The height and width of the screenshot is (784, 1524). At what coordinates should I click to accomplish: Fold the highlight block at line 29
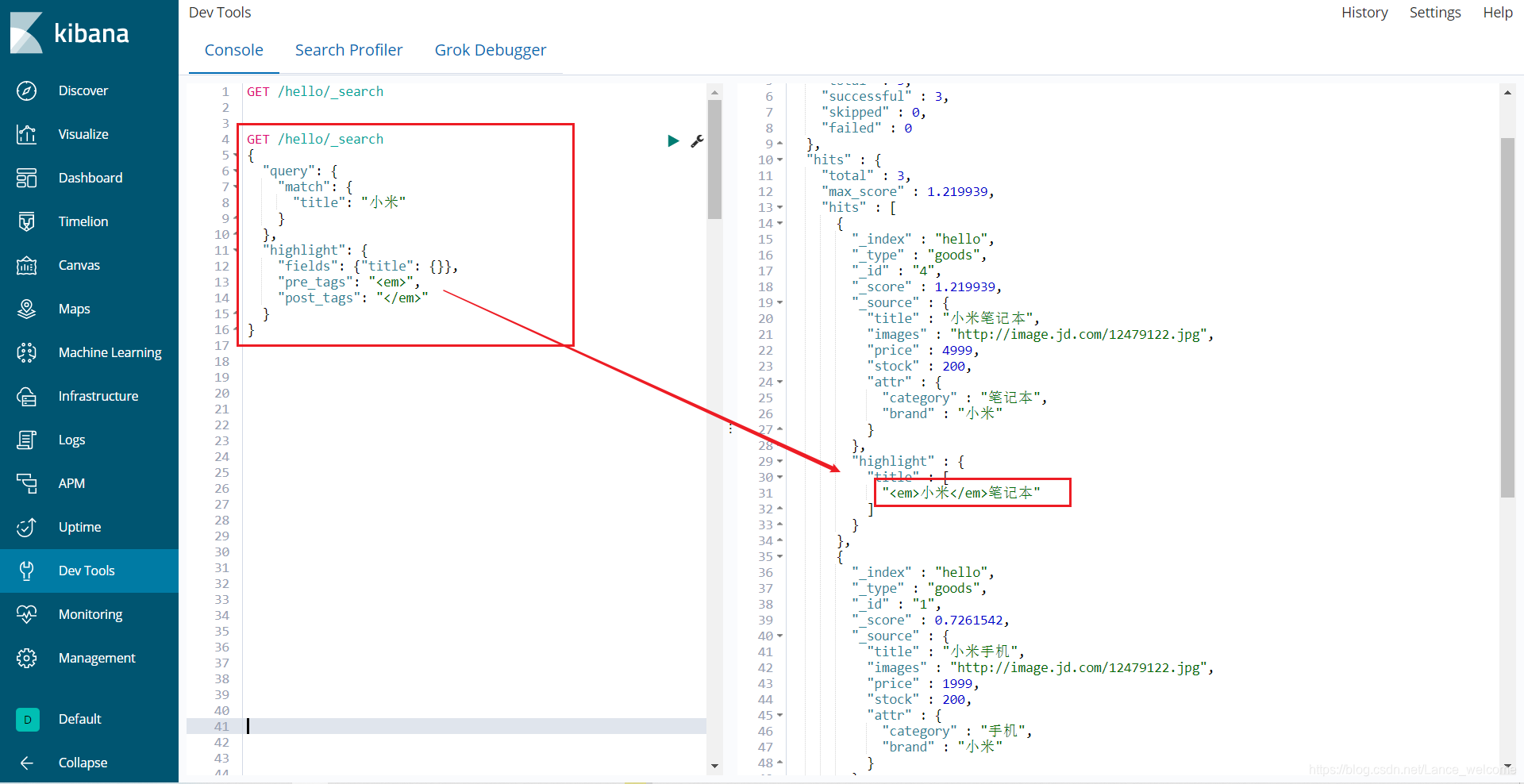pyautogui.click(x=779, y=461)
